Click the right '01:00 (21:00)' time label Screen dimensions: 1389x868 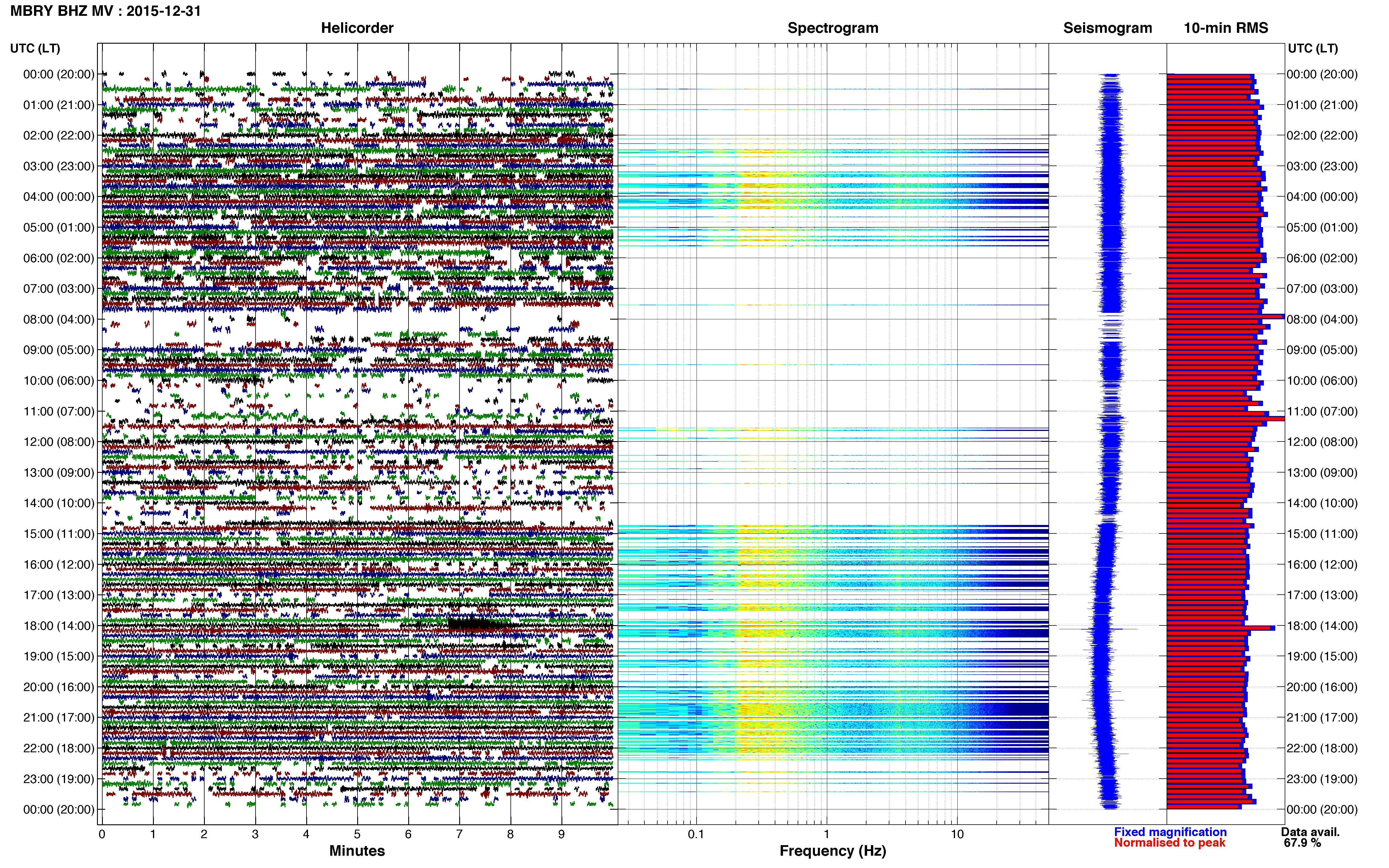[1322, 105]
